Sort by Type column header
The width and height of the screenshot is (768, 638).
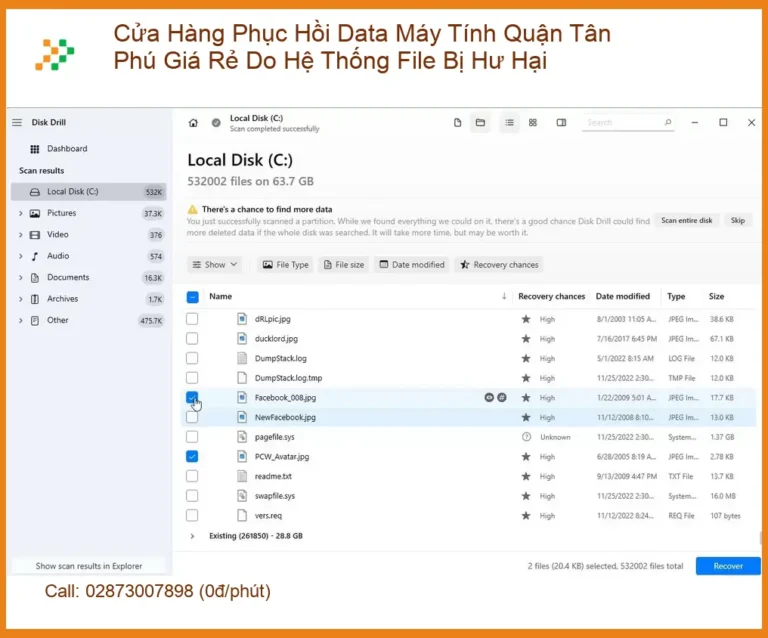676,296
